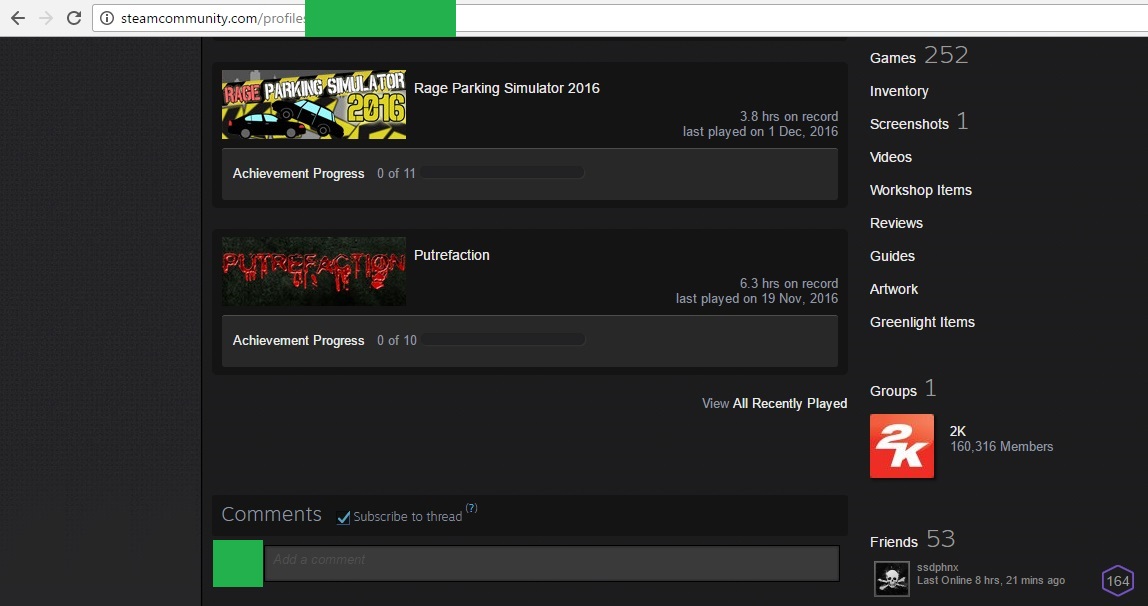Click the '0 of 11' achievement count
The image size is (1148, 606).
coord(396,173)
